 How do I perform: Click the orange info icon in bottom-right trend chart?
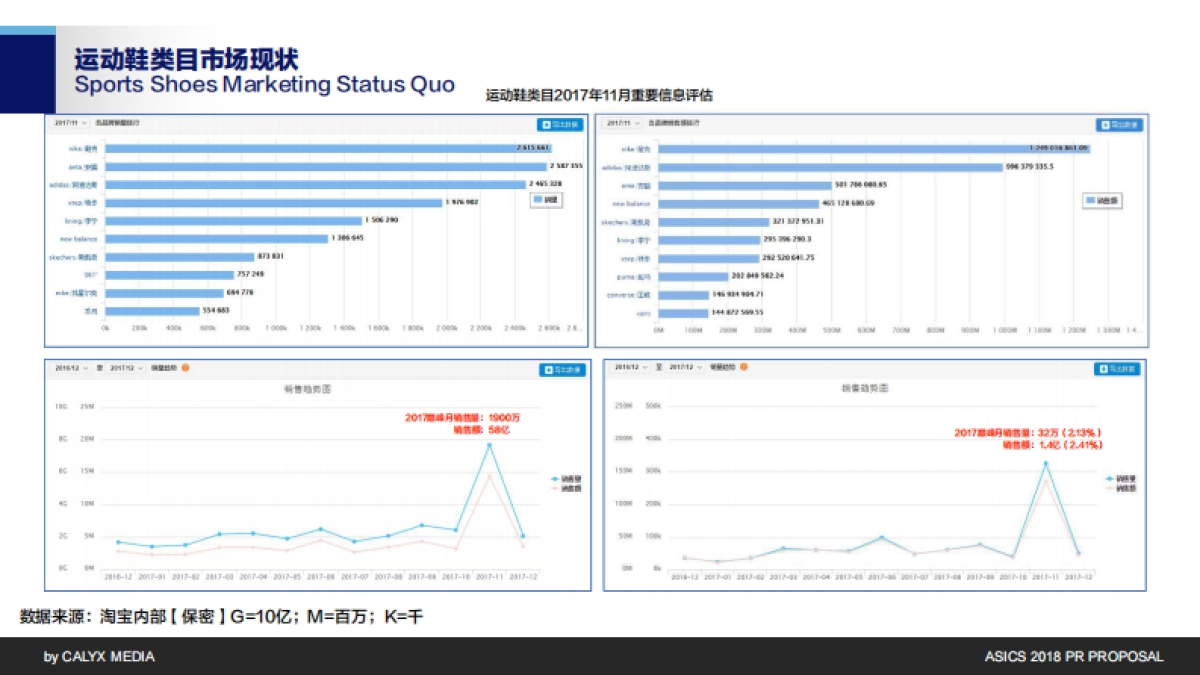pos(745,367)
